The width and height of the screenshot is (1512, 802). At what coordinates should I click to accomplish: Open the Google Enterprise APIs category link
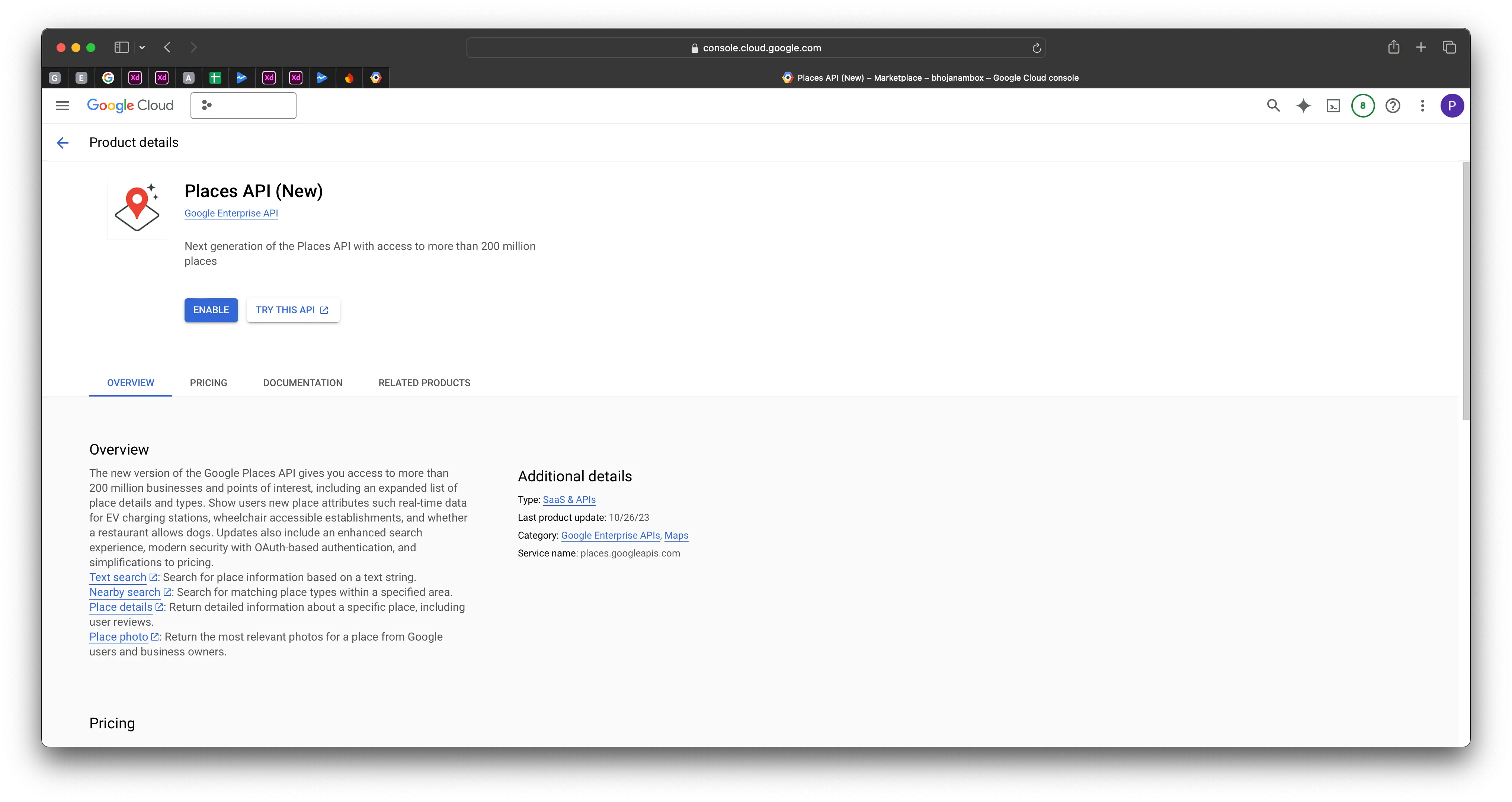coord(611,536)
